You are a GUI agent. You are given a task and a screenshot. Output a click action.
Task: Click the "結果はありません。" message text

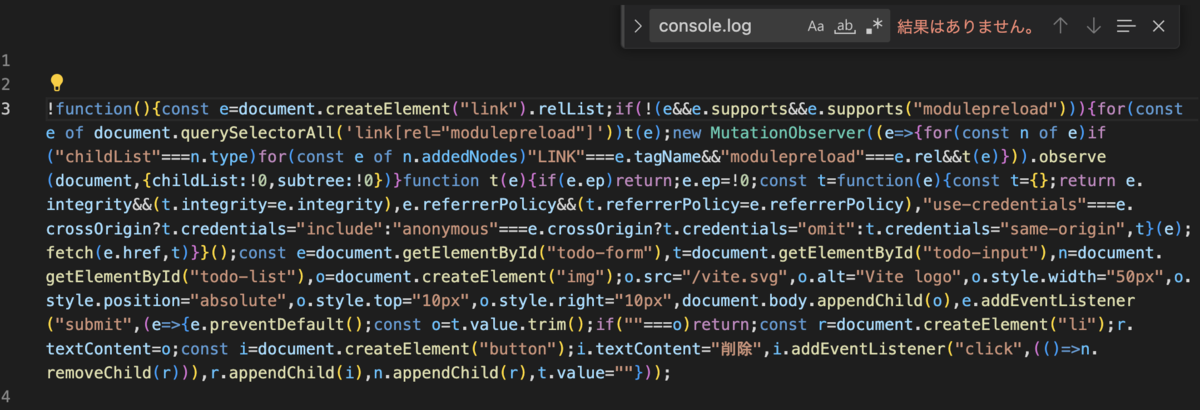966,26
